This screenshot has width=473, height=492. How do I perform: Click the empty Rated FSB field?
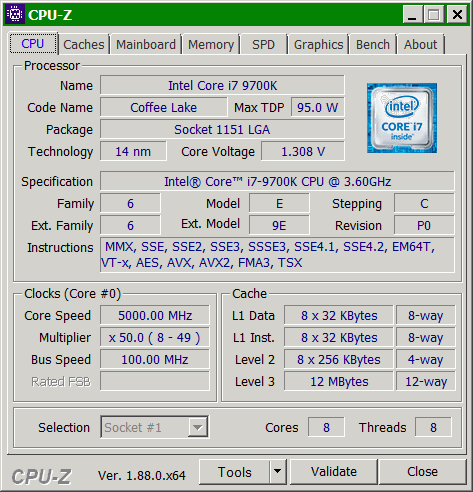155,381
